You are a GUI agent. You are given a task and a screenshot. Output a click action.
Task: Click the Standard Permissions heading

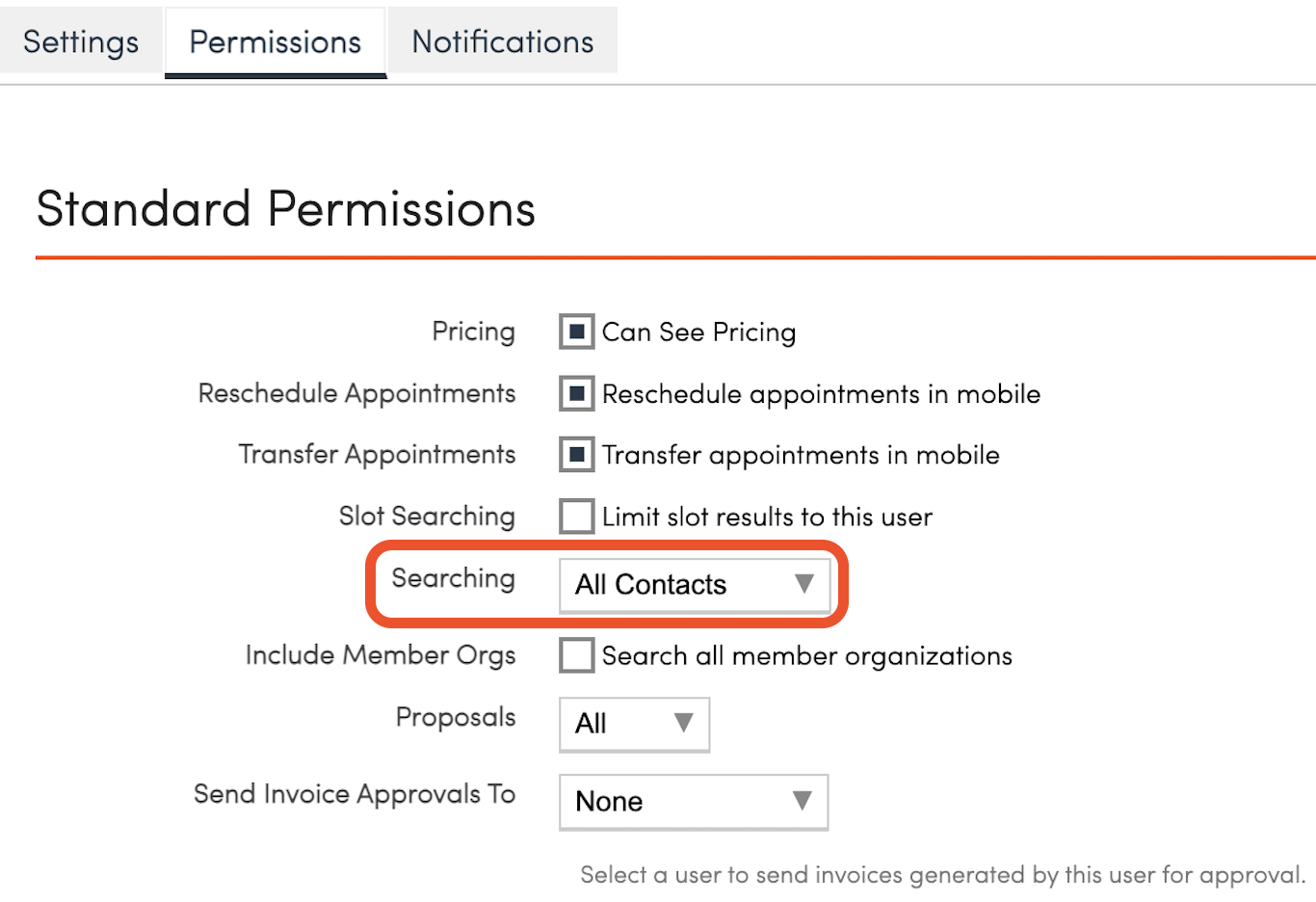tap(285, 209)
